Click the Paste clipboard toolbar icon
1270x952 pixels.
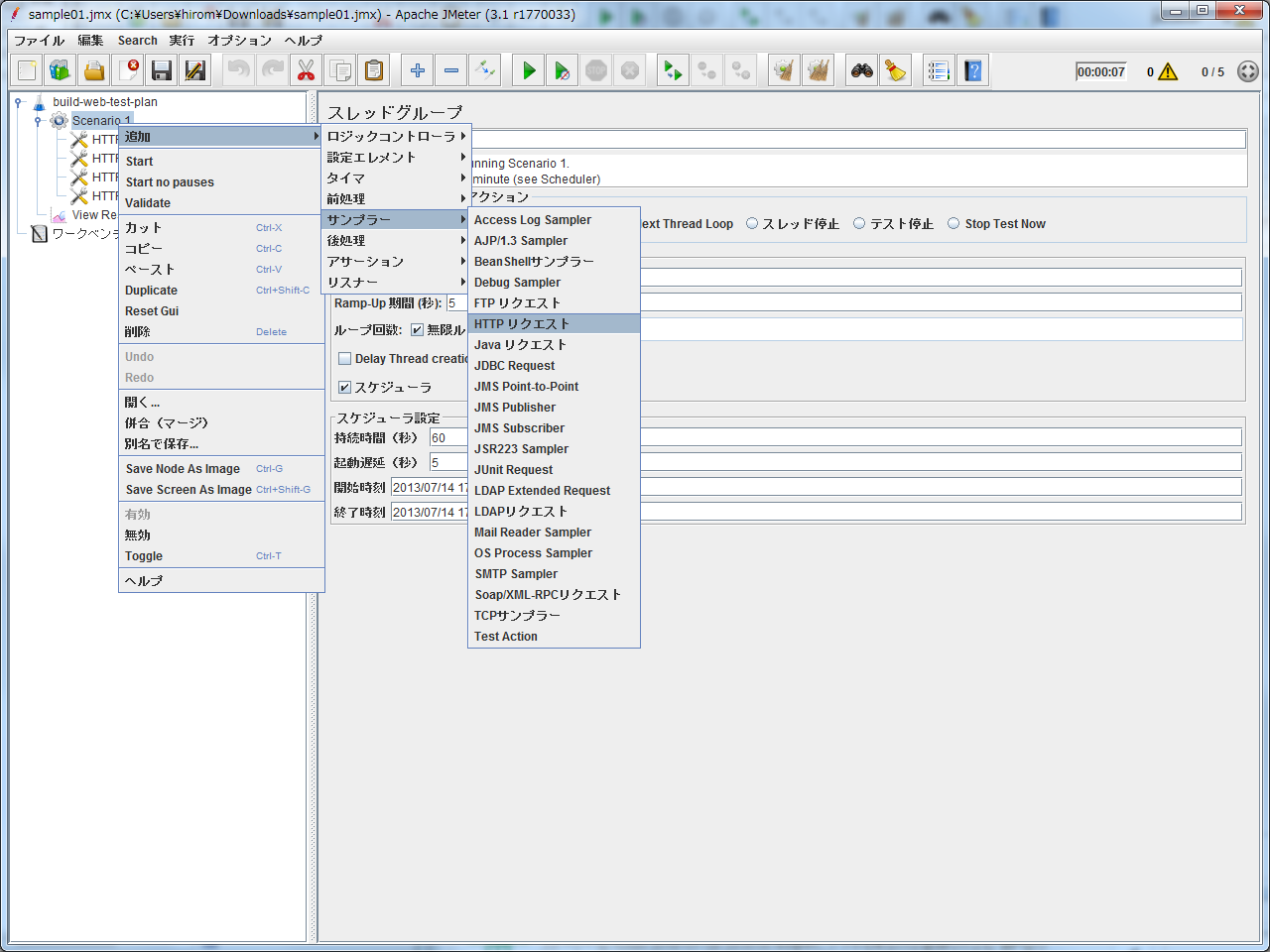(373, 70)
